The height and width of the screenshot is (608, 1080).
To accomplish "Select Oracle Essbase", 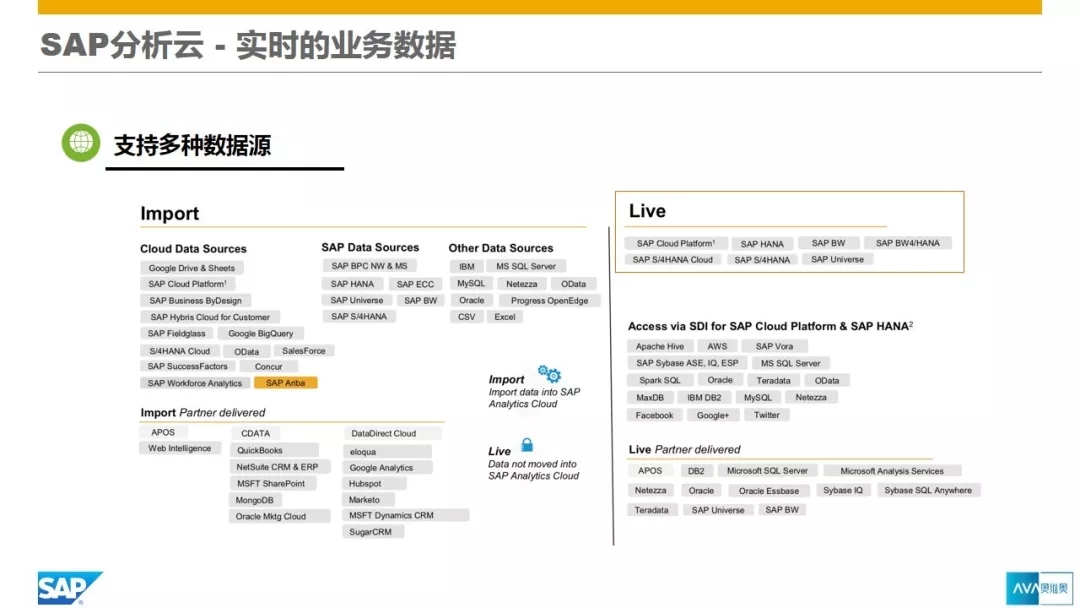I will [x=769, y=491].
